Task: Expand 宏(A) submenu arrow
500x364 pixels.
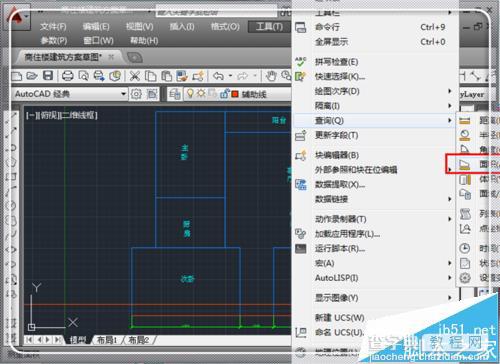Action: pos(450,263)
